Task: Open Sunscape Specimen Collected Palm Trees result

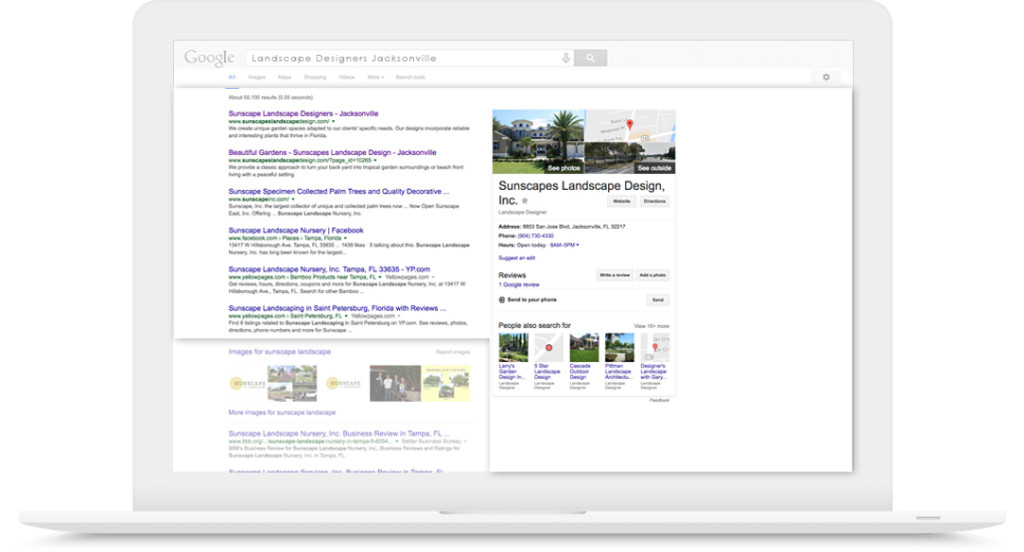Action: tap(339, 191)
